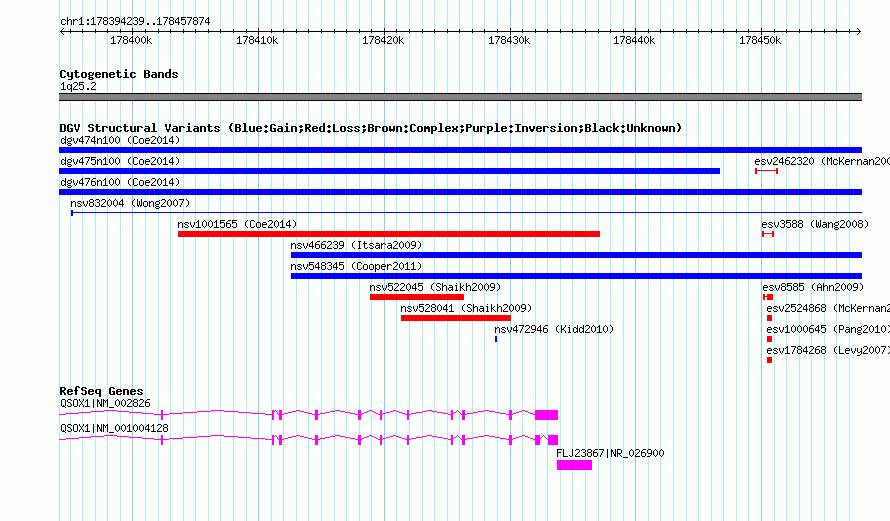Open the esv3588 (Wang2008) label
890x521 pixels.
(x=815, y=224)
